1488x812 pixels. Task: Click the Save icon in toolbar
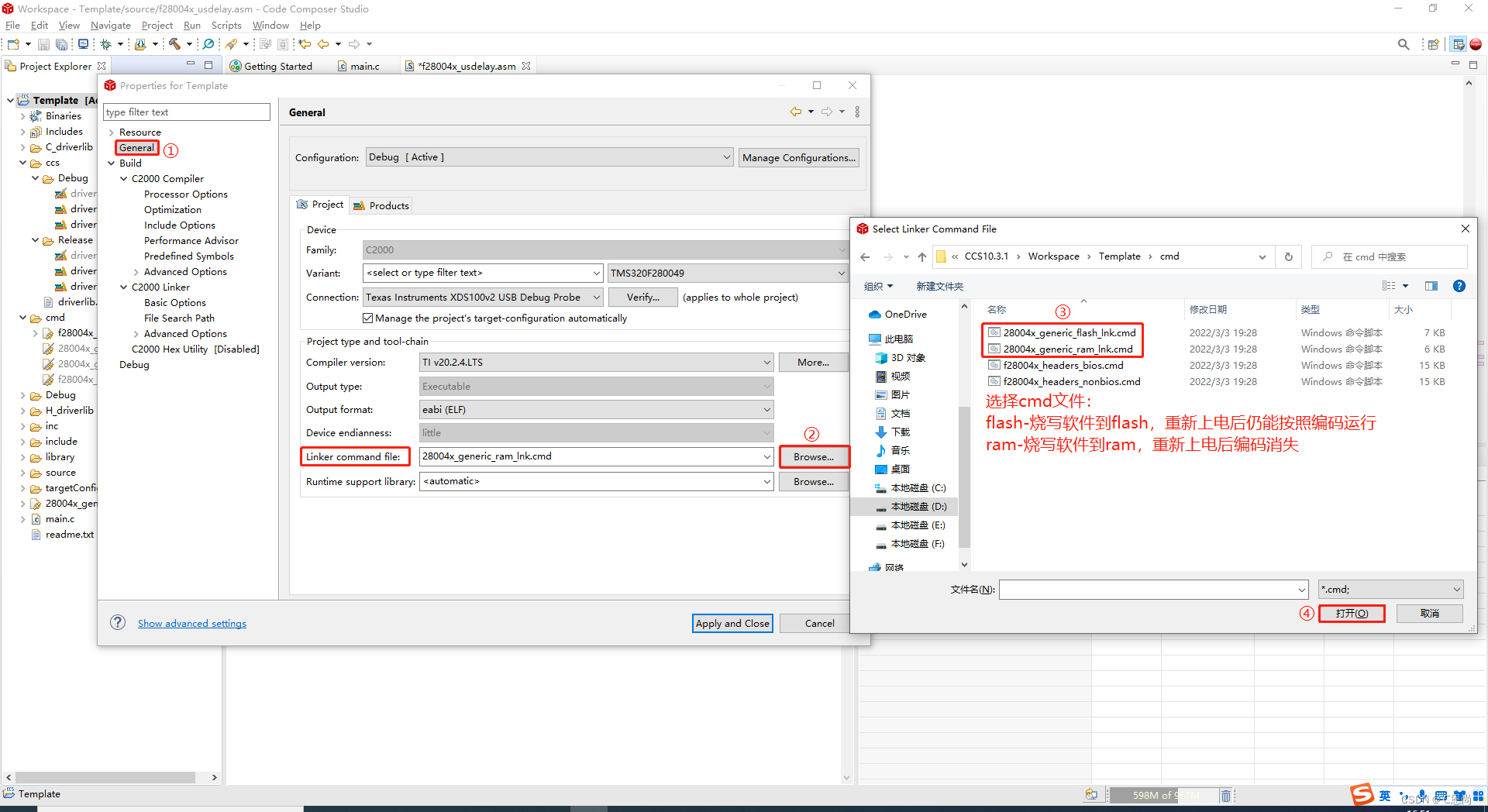(44, 44)
